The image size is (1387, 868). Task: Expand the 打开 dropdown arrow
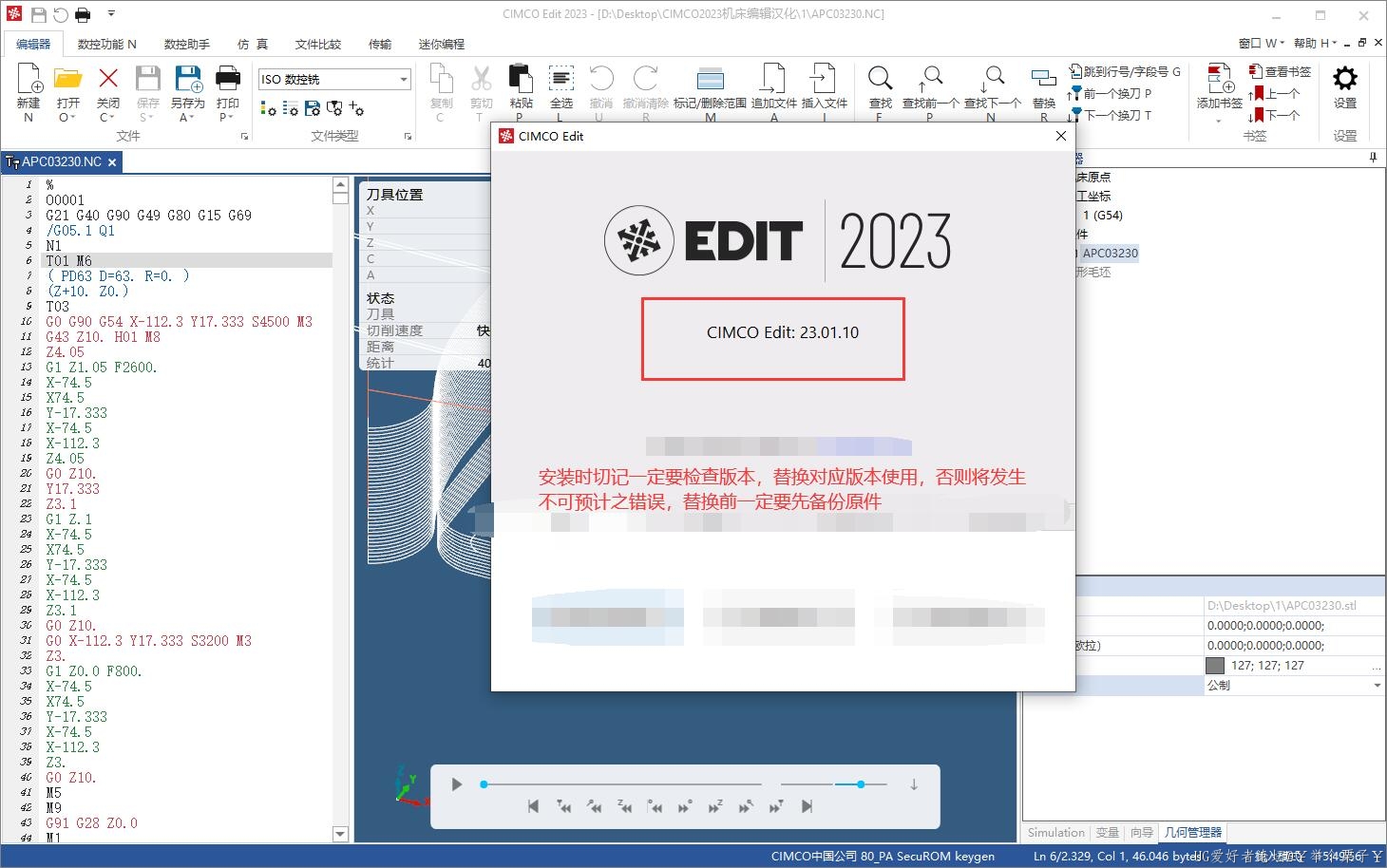72,118
